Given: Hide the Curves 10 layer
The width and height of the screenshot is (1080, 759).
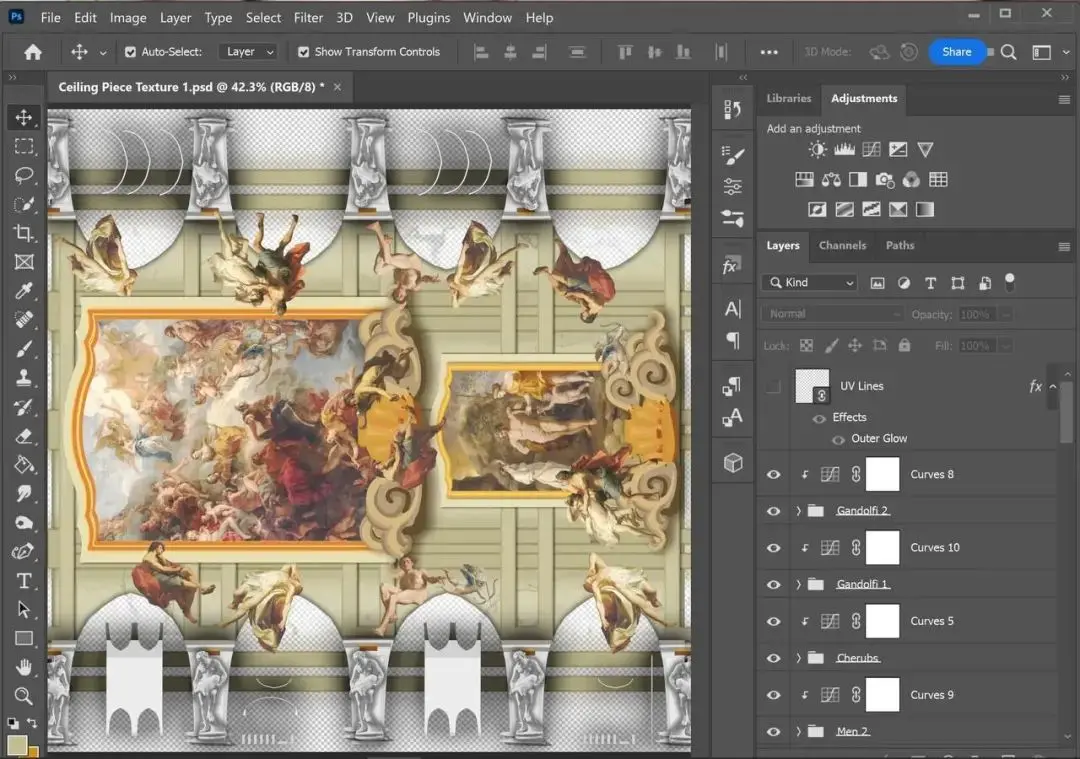Looking at the screenshot, I should coord(773,548).
